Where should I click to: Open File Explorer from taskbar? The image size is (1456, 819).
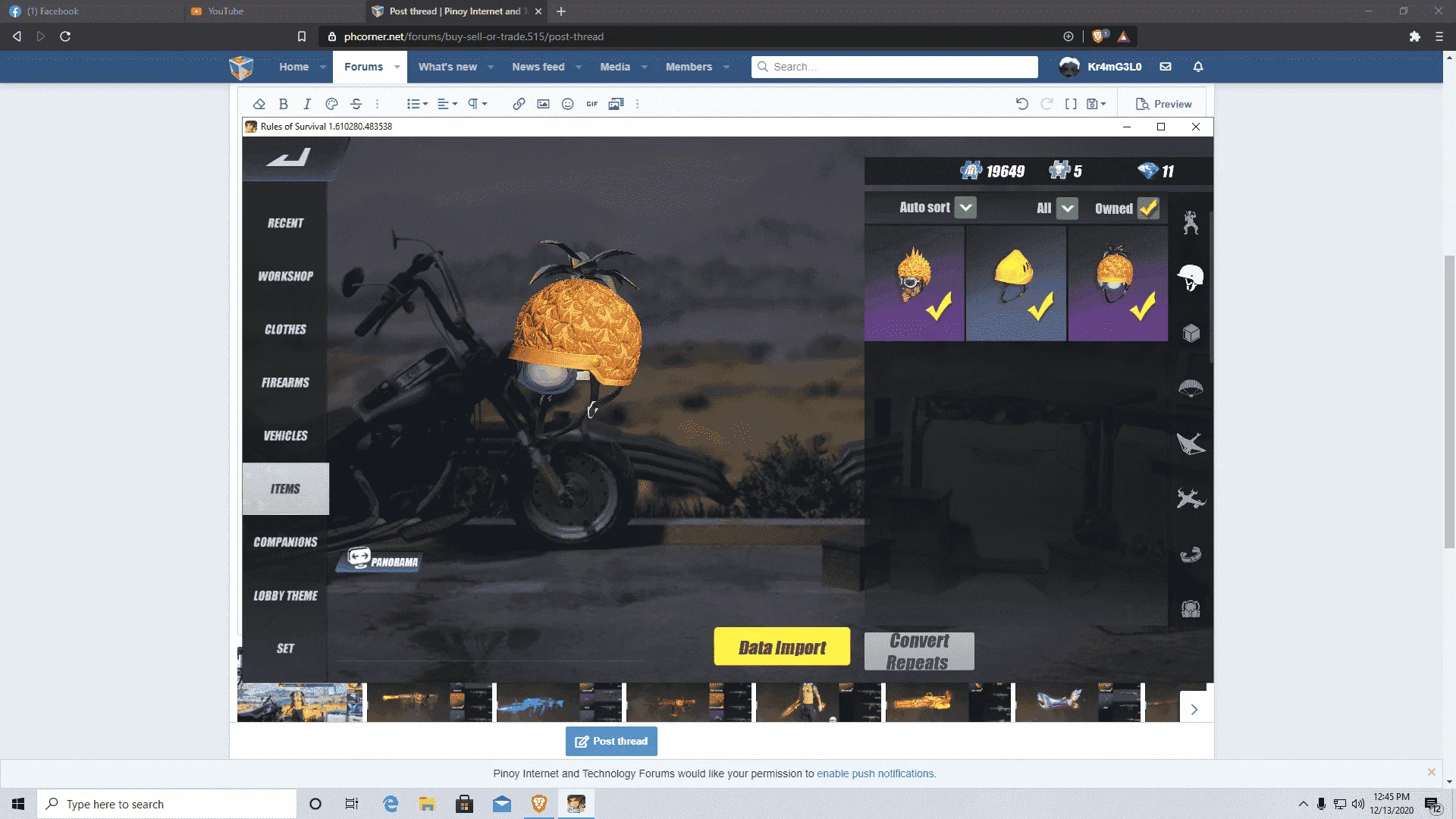[428, 804]
